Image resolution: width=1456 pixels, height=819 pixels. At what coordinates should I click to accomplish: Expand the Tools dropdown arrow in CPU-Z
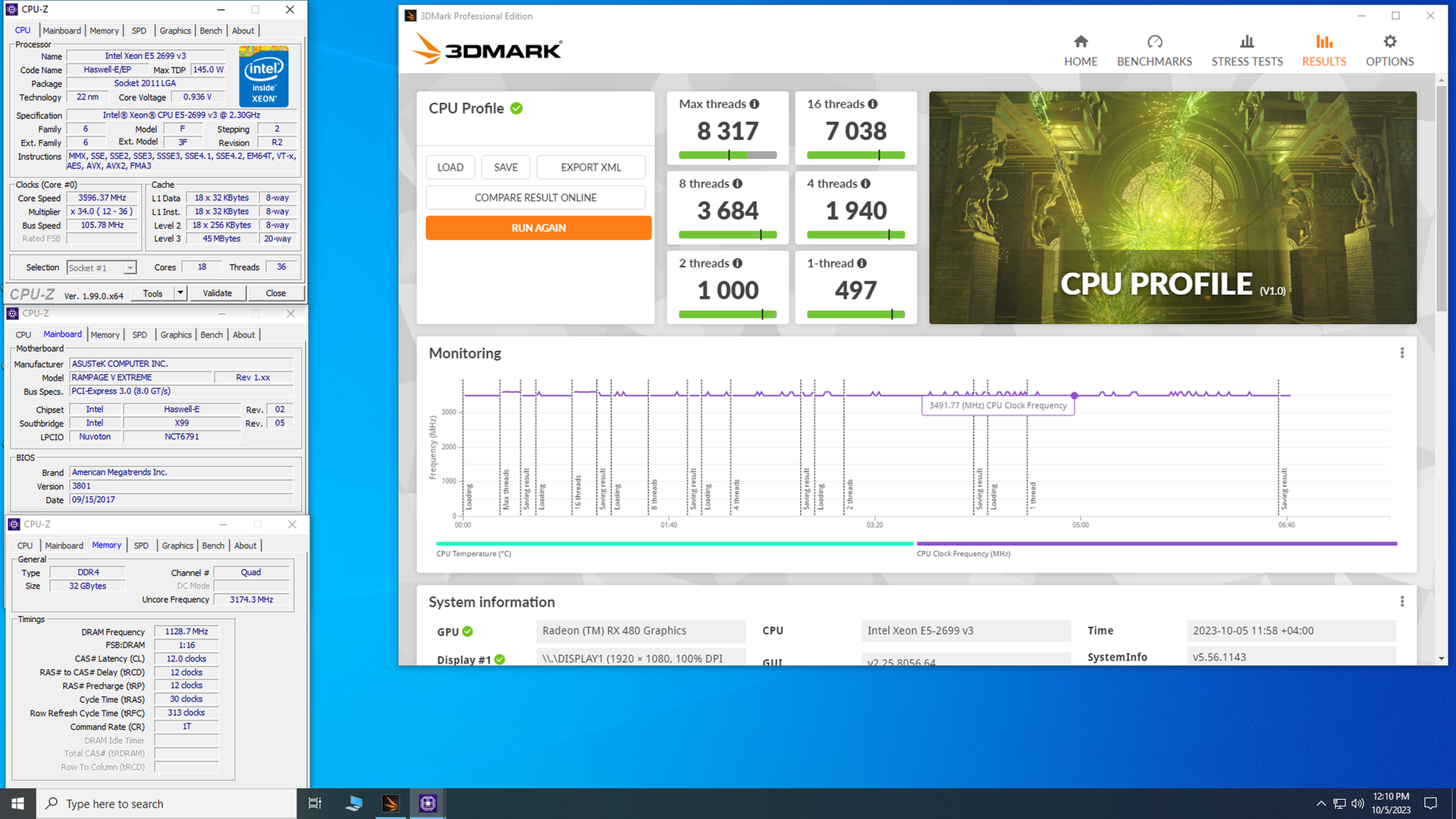[x=180, y=293]
